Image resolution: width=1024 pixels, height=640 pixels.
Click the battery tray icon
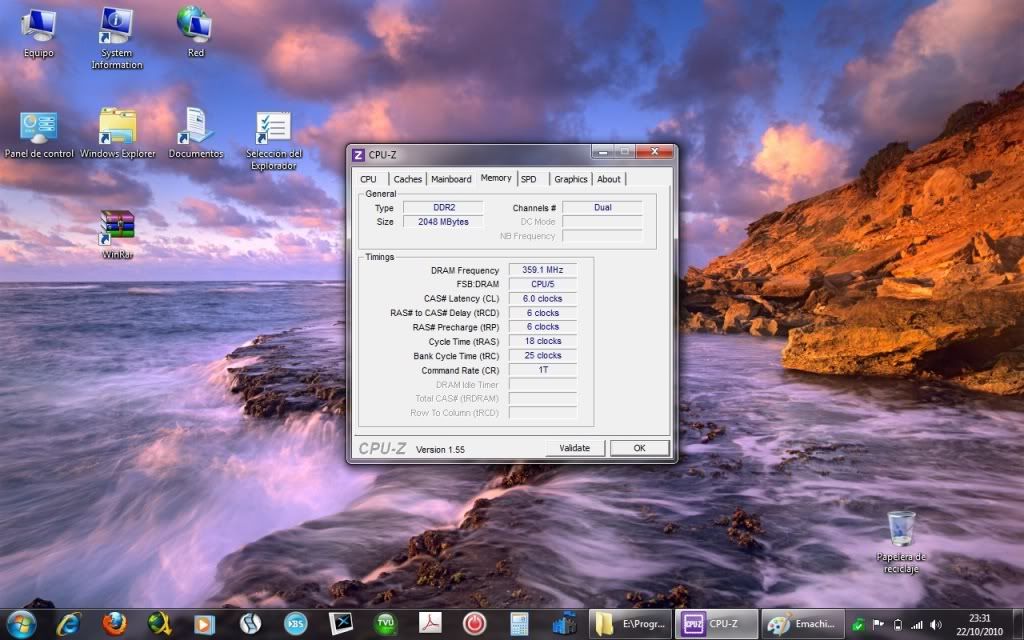click(898, 625)
